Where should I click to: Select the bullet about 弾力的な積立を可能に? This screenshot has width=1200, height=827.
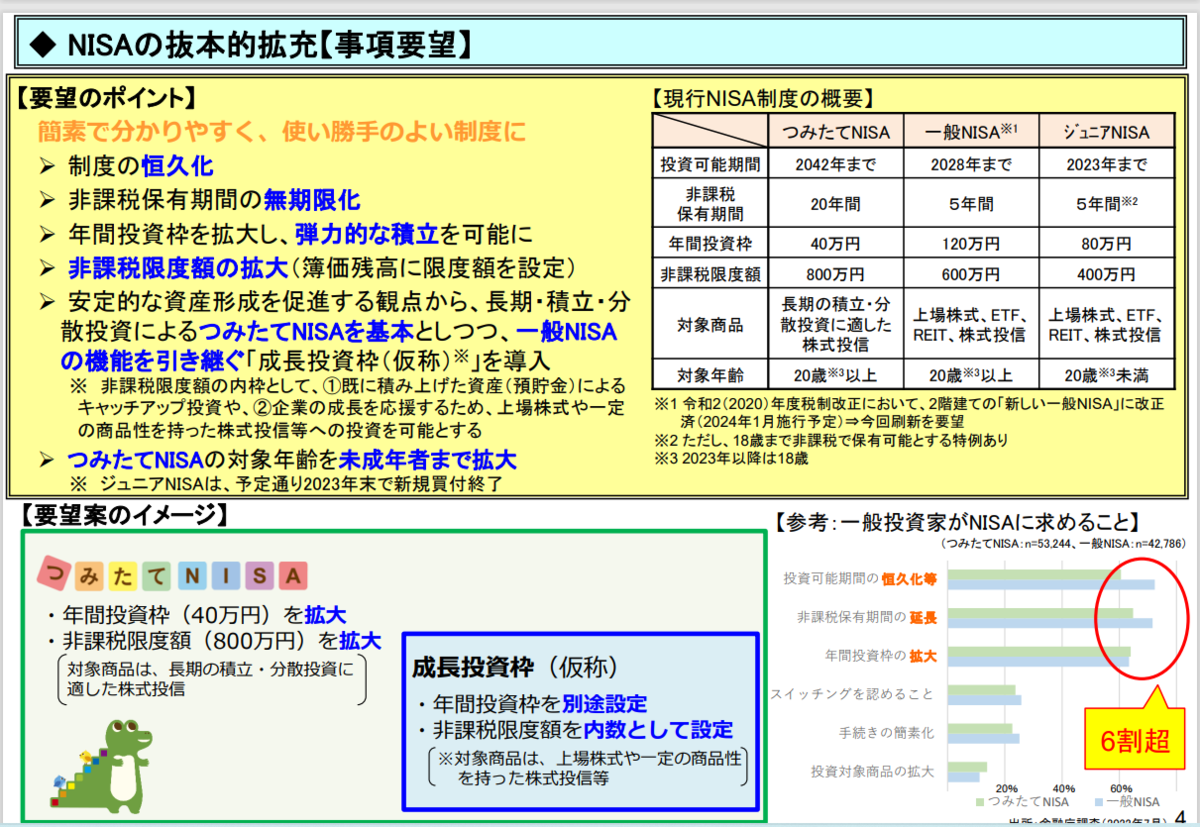[x=286, y=234]
